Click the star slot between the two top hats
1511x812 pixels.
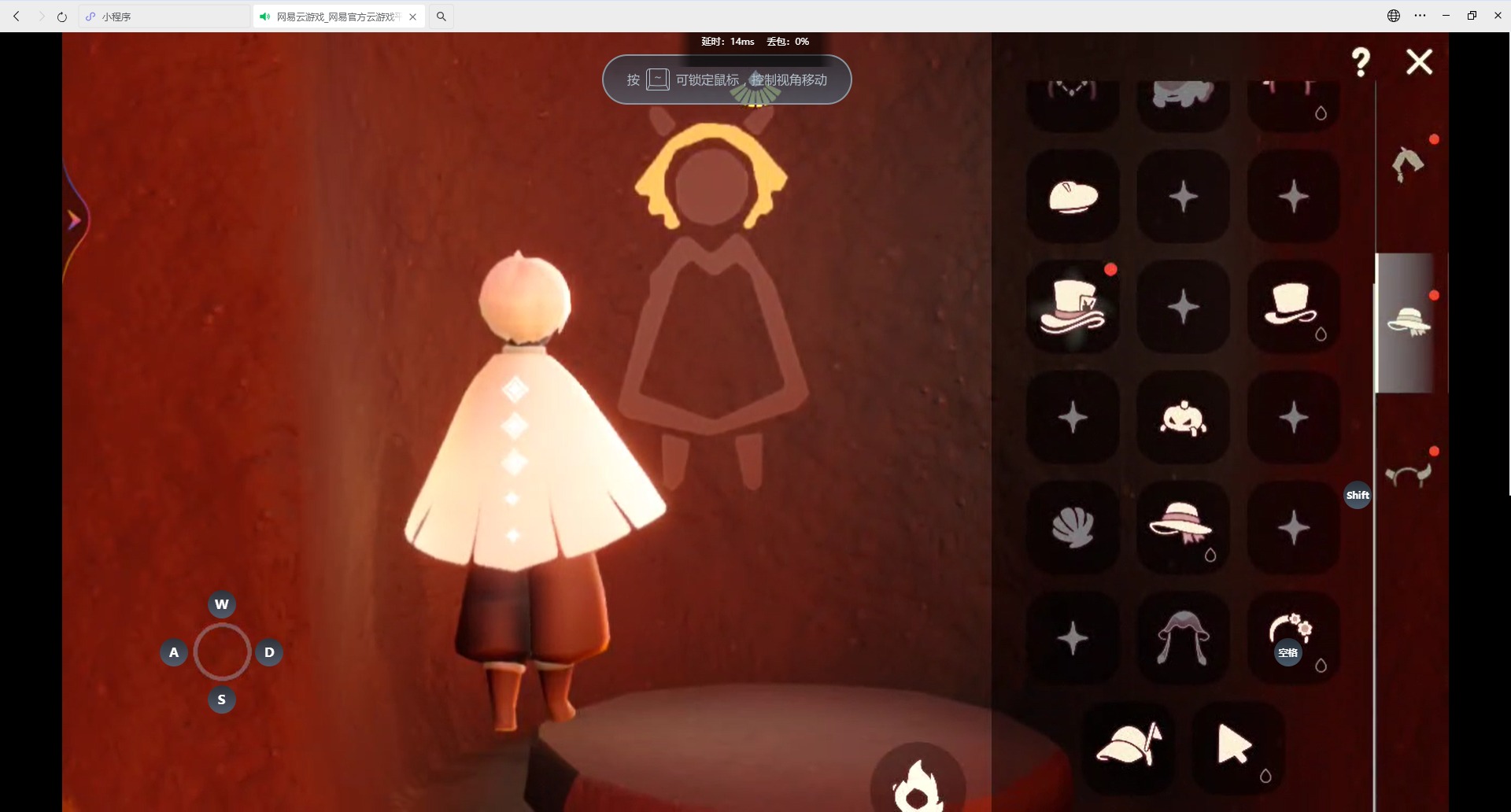(1183, 307)
